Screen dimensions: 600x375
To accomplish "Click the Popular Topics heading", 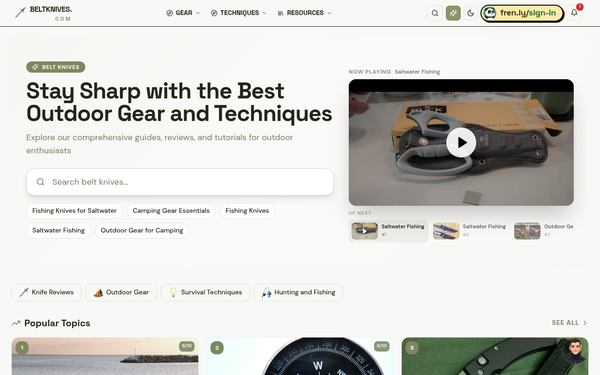I will (57, 323).
